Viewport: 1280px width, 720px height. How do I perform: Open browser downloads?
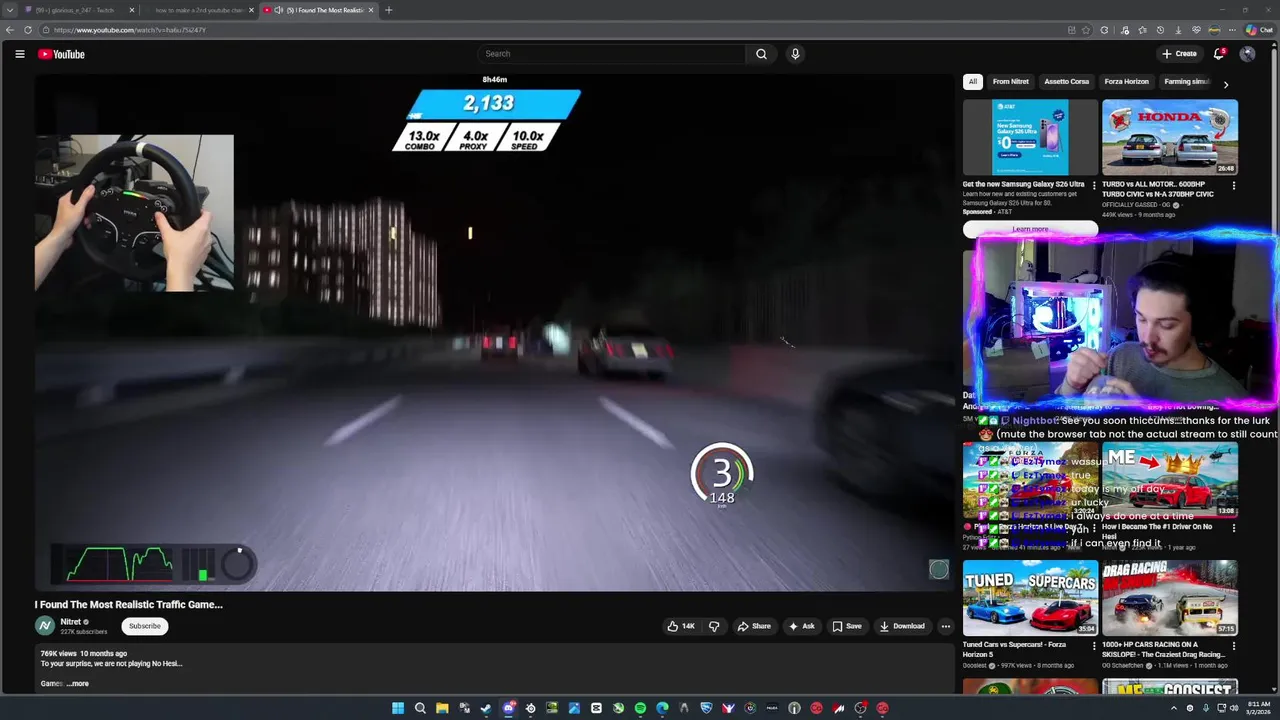tap(1178, 30)
